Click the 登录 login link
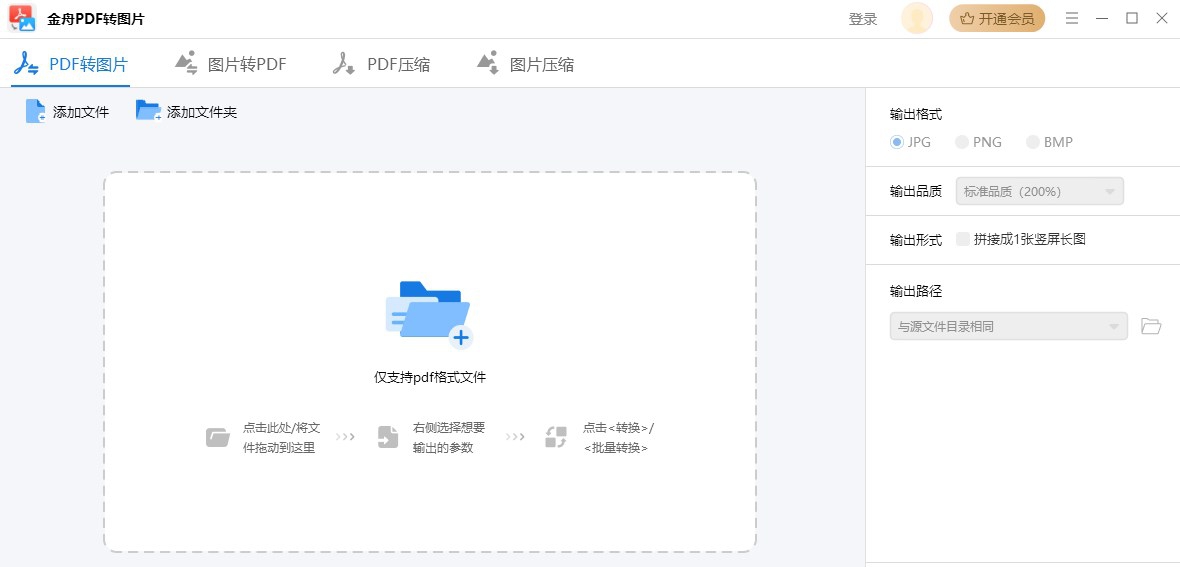 click(x=863, y=20)
